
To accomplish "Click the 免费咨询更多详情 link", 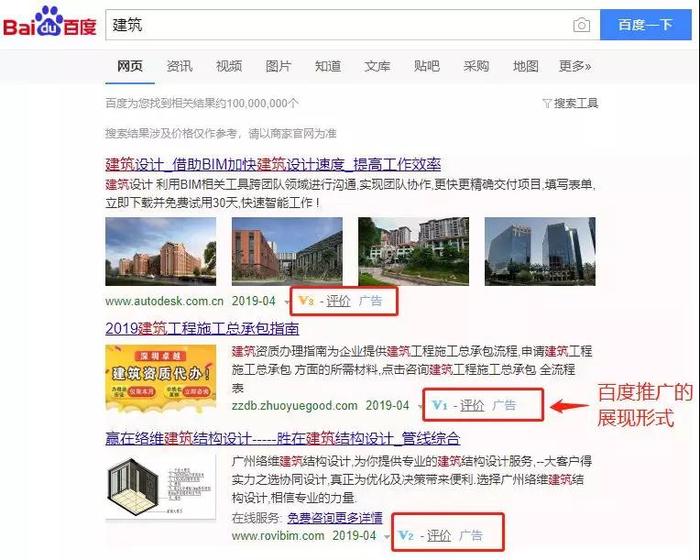I will click(x=335, y=518).
